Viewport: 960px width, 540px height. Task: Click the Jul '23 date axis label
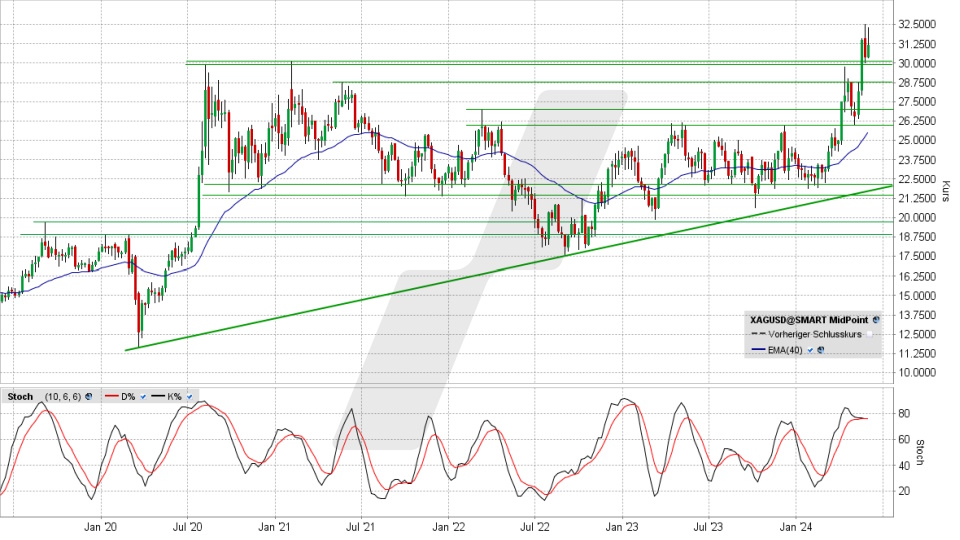click(x=709, y=527)
